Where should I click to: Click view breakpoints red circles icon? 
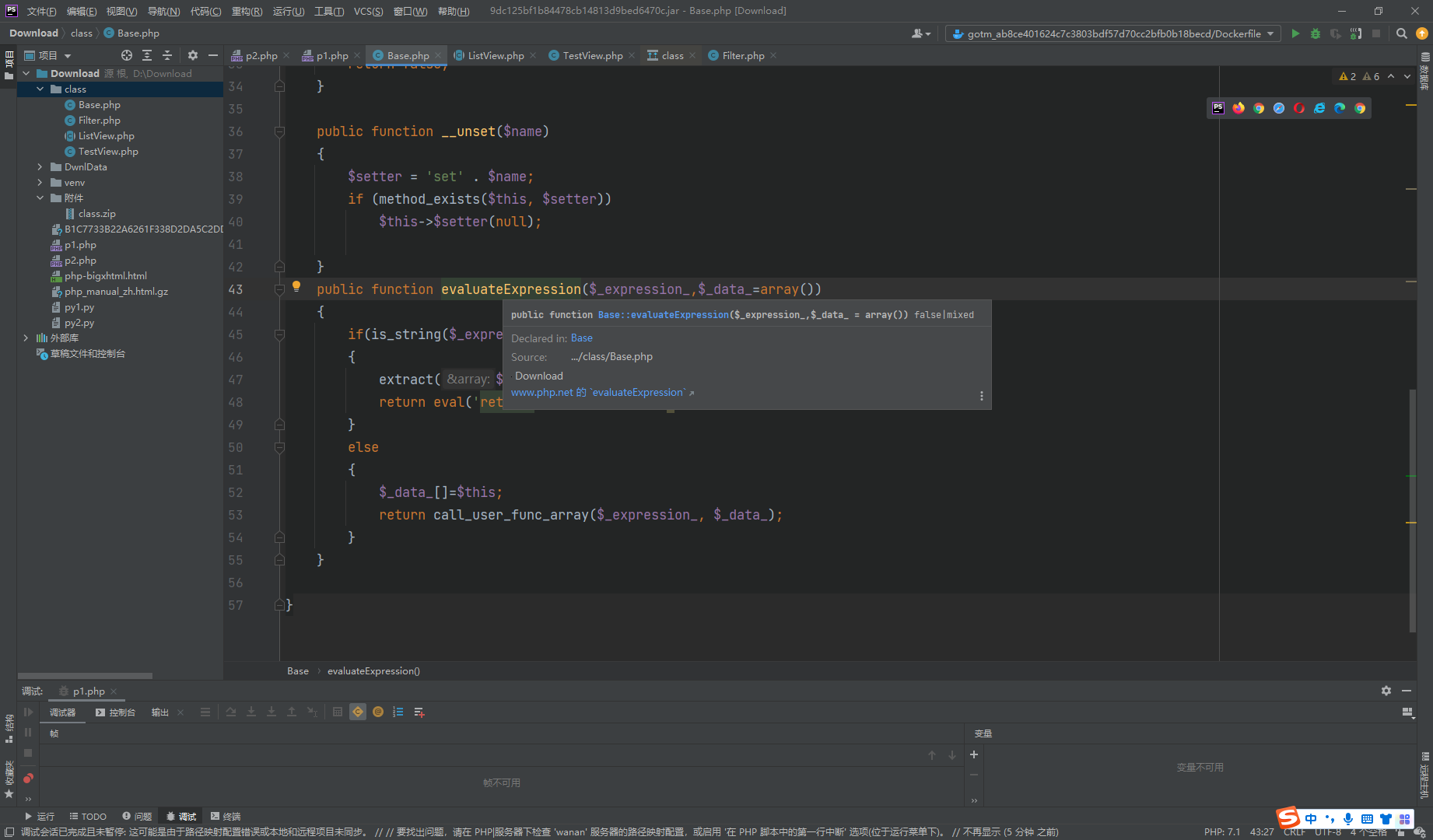tap(28, 778)
